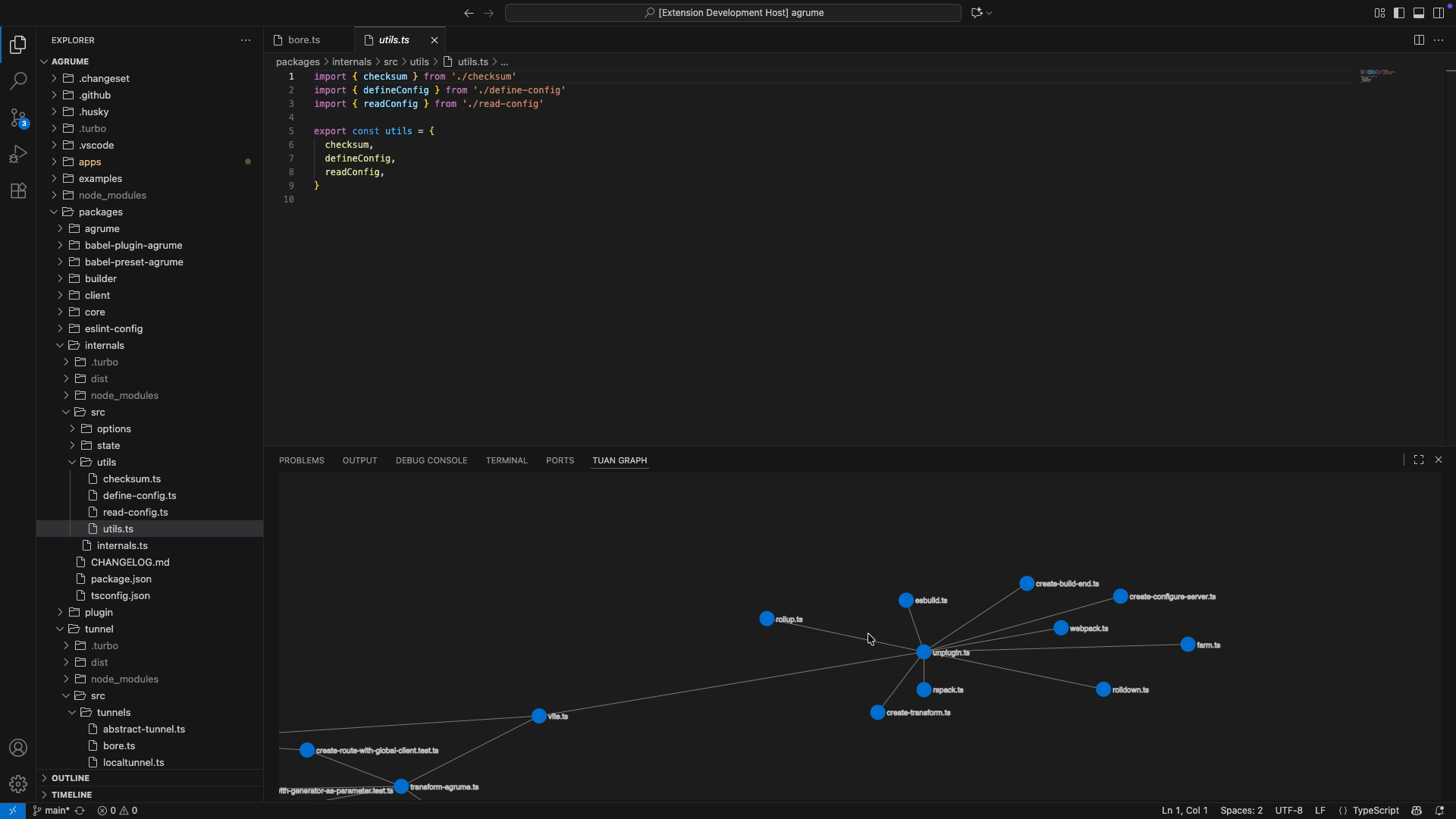This screenshot has width=1456, height=819.
Task: Maximize the bottom panel size
Action: point(1419,460)
